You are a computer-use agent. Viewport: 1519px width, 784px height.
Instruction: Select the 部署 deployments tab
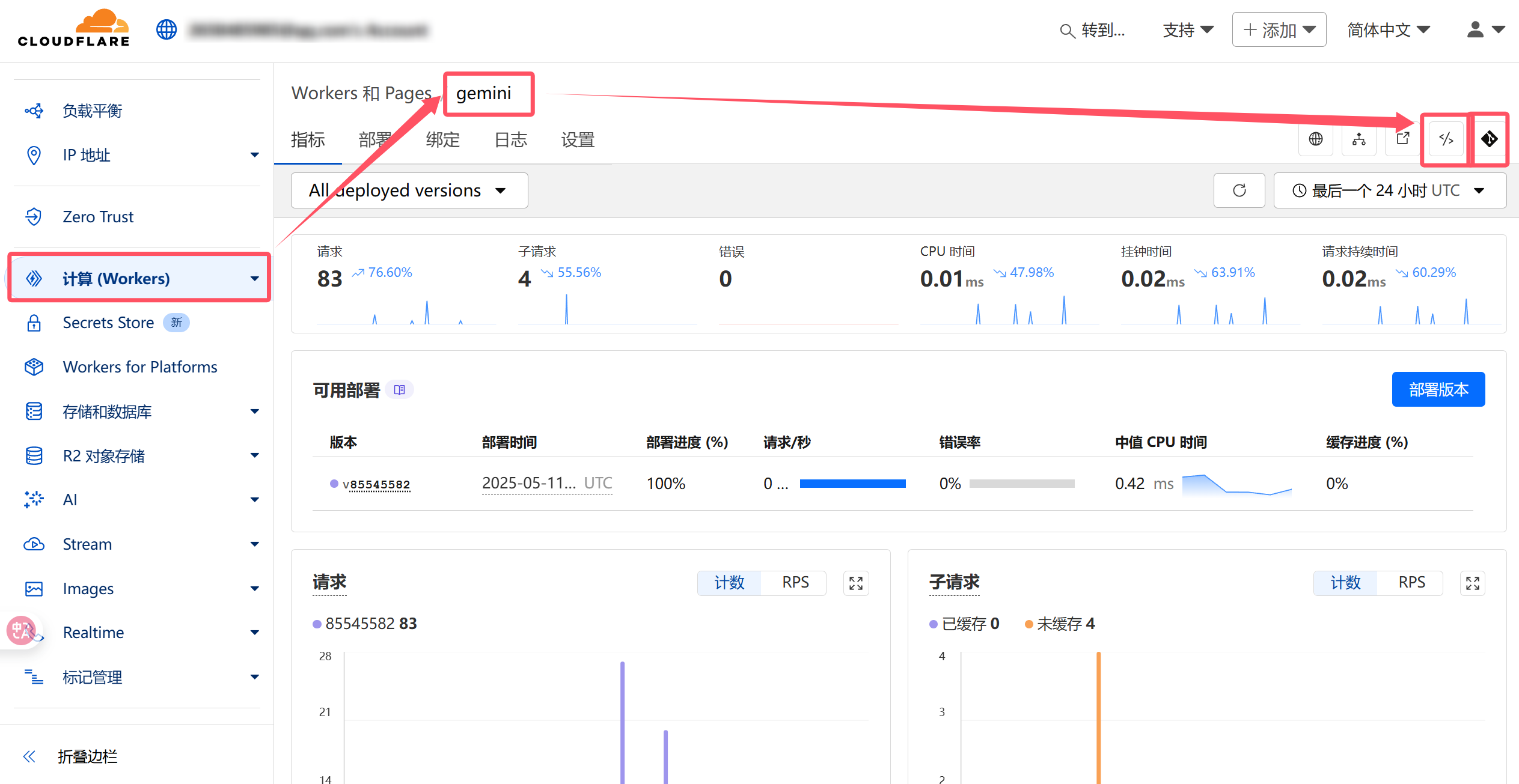point(375,140)
